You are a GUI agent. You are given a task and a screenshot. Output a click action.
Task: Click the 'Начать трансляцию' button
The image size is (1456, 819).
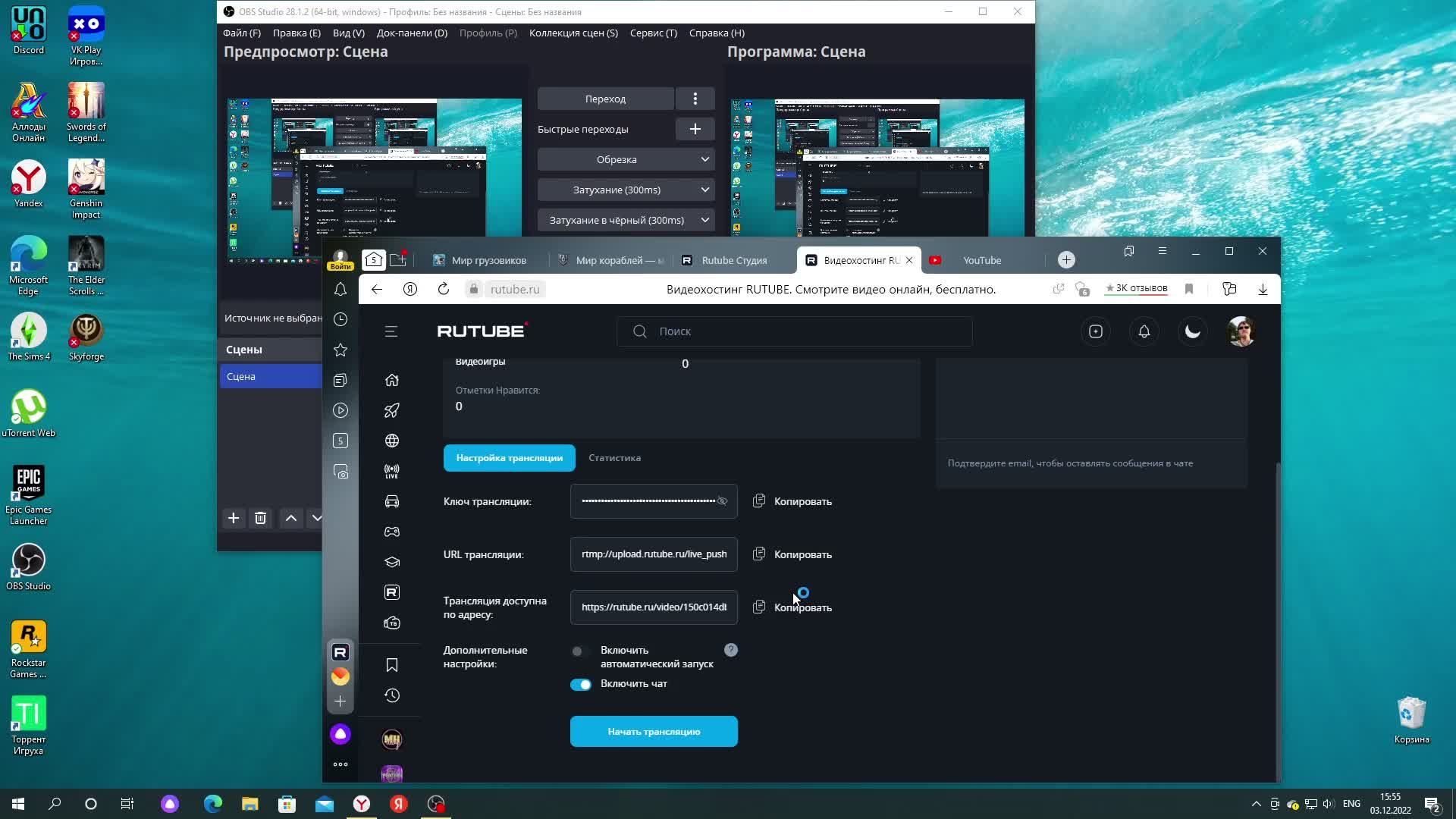tap(654, 732)
